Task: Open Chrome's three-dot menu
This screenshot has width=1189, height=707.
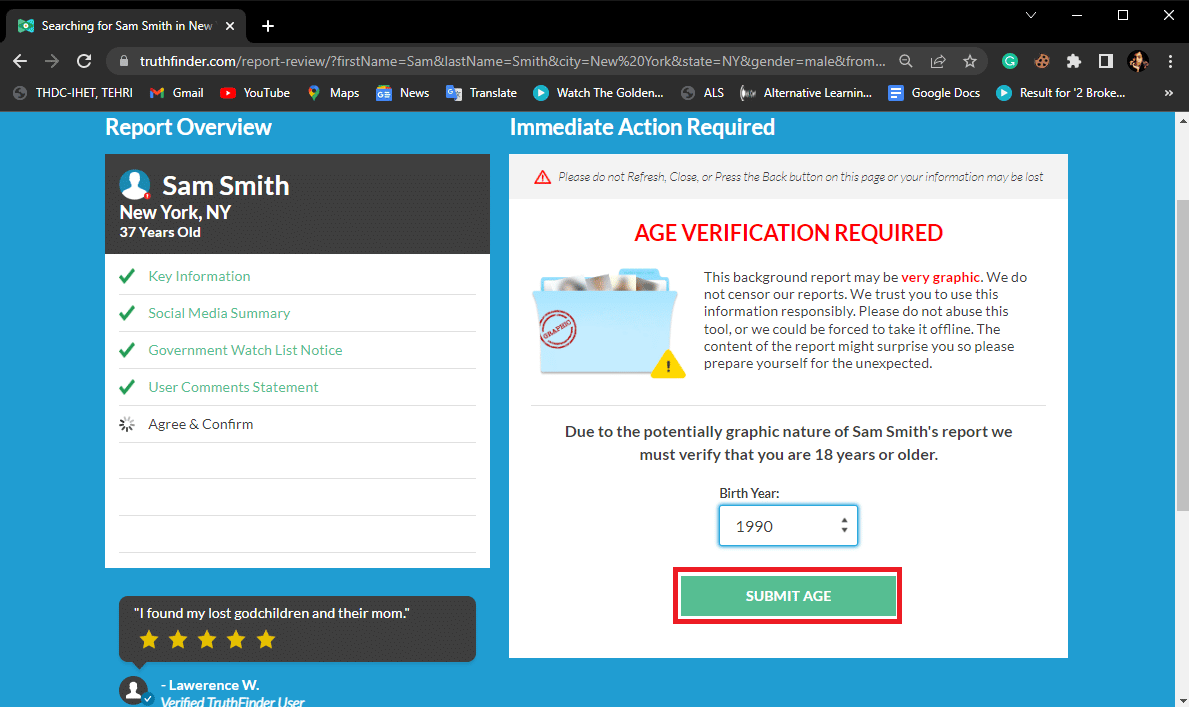Action: tap(1169, 61)
